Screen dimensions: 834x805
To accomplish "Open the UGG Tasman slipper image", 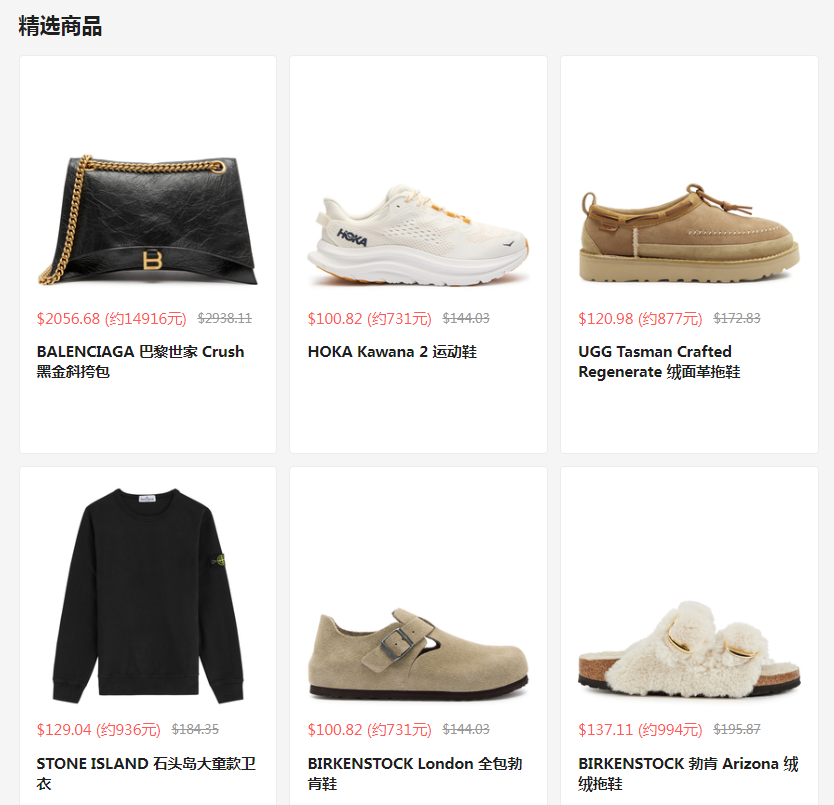I will [689, 233].
